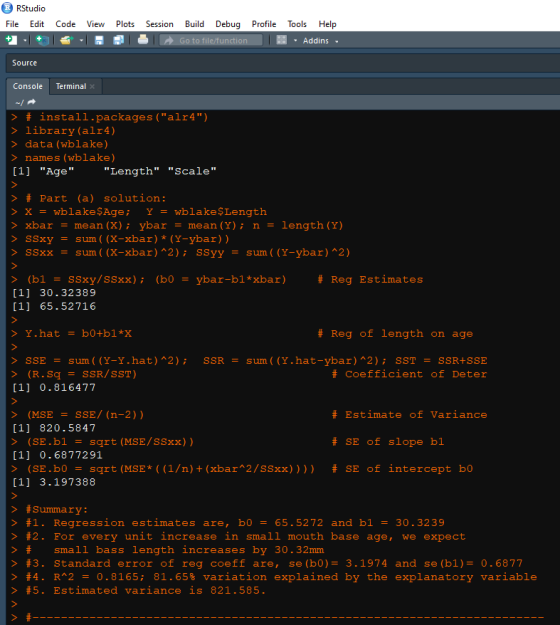Open the Debug menu
This screenshot has width=560, height=625.
coord(228,24)
